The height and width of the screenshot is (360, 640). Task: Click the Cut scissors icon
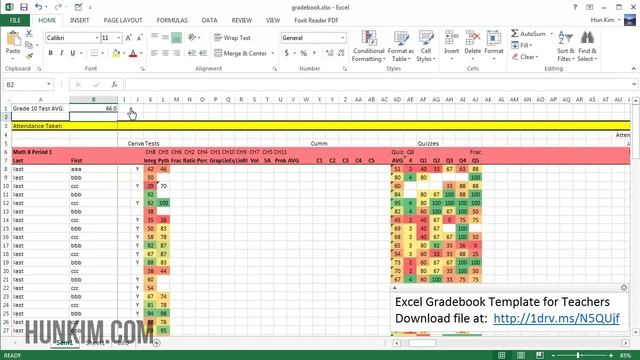click(29, 34)
